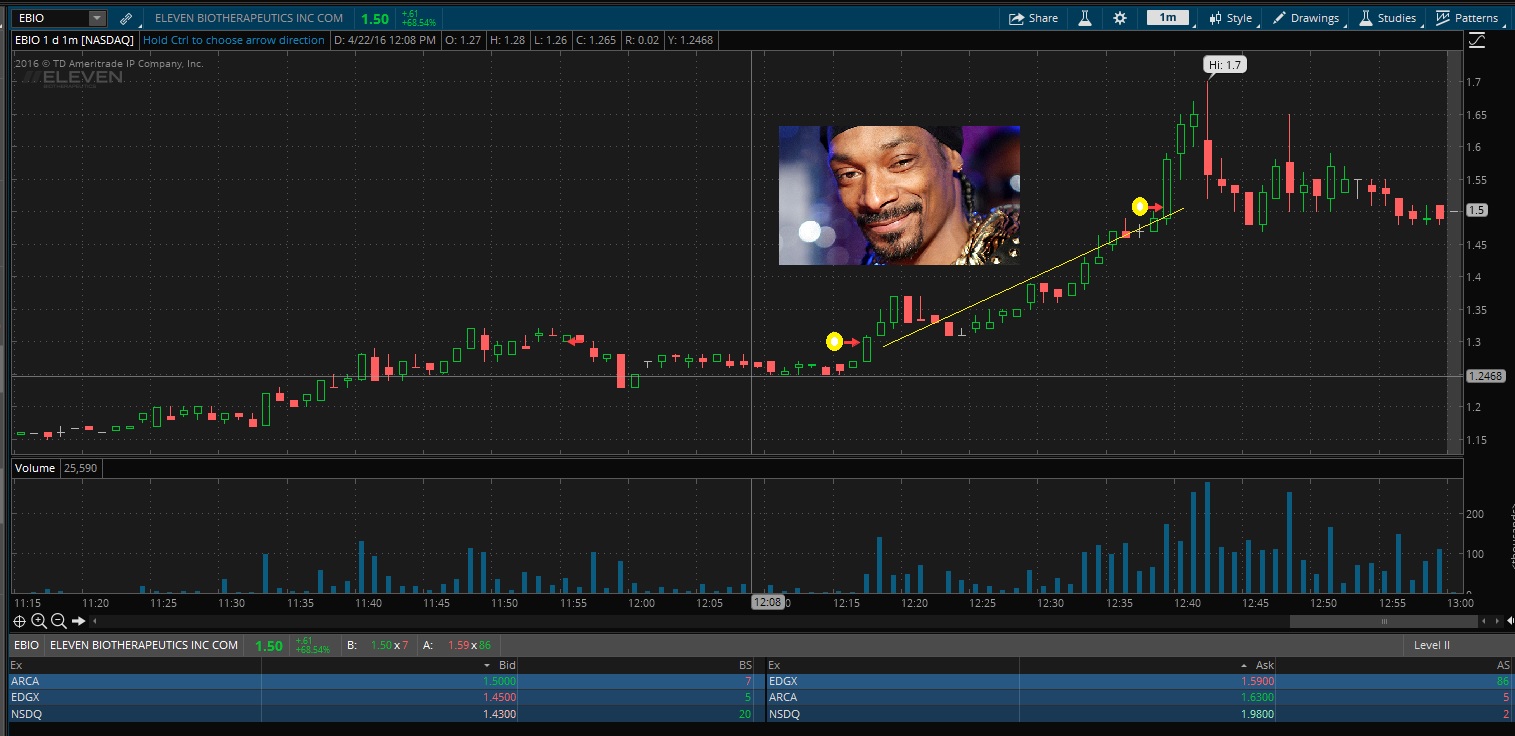Click the ELEVEN BIOTHERAPEUTICS INC COM title text
The height and width of the screenshot is (736, 1515).
249,18
